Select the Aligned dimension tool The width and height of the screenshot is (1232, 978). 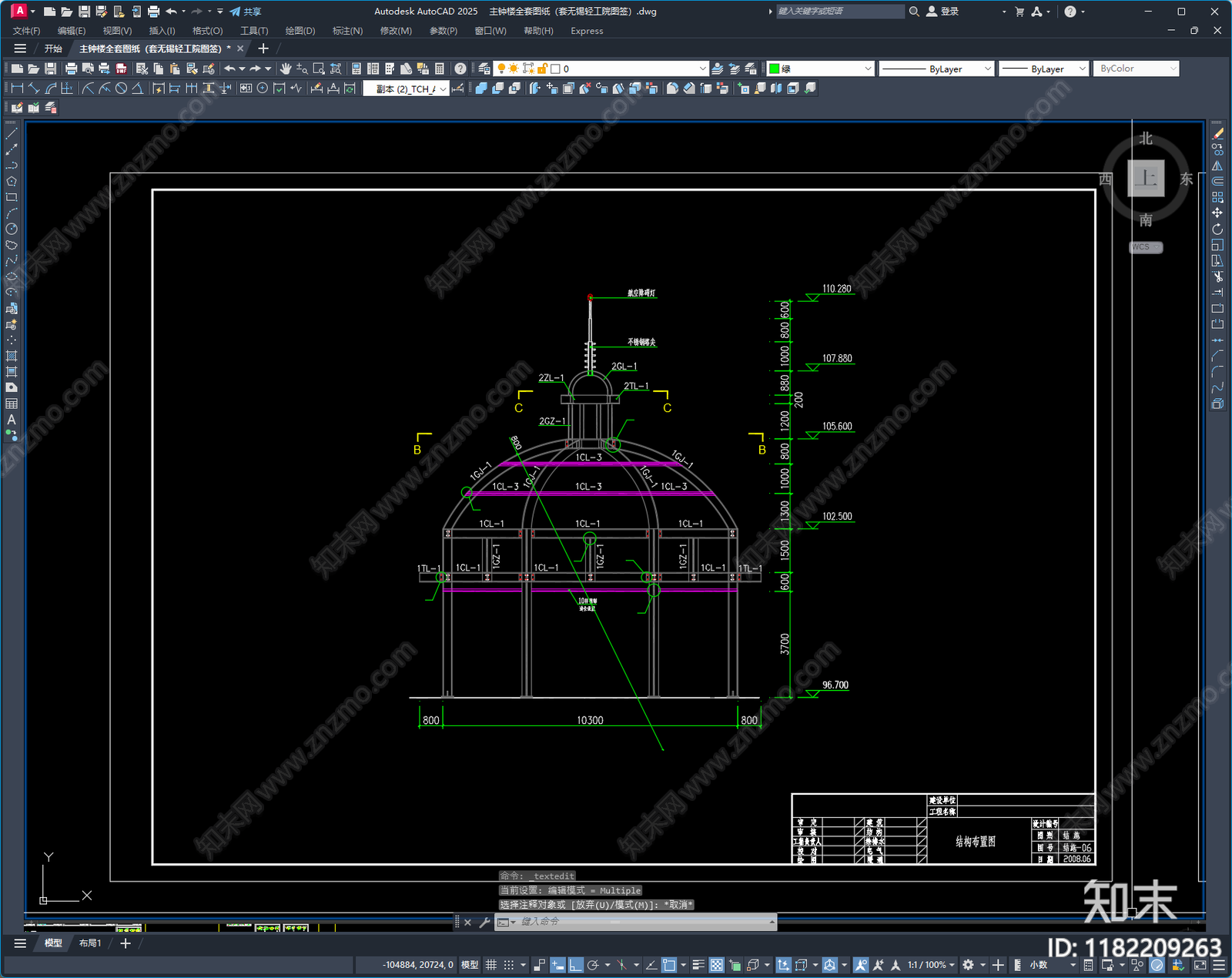coord(34,89)
